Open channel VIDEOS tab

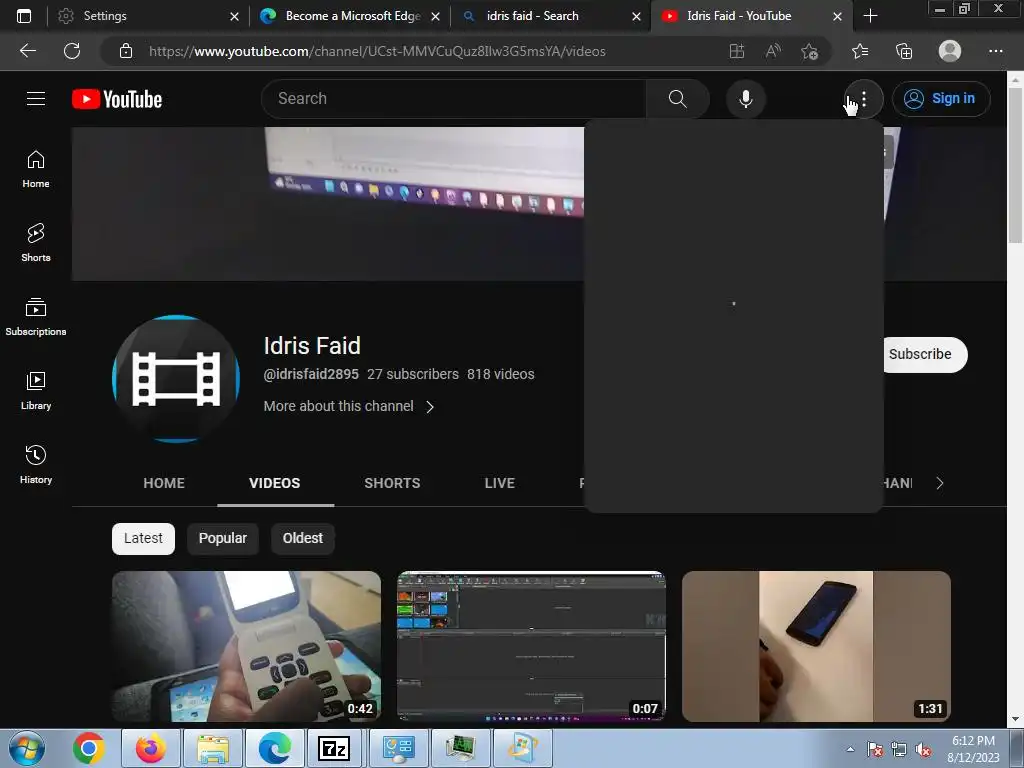[275, 483]
